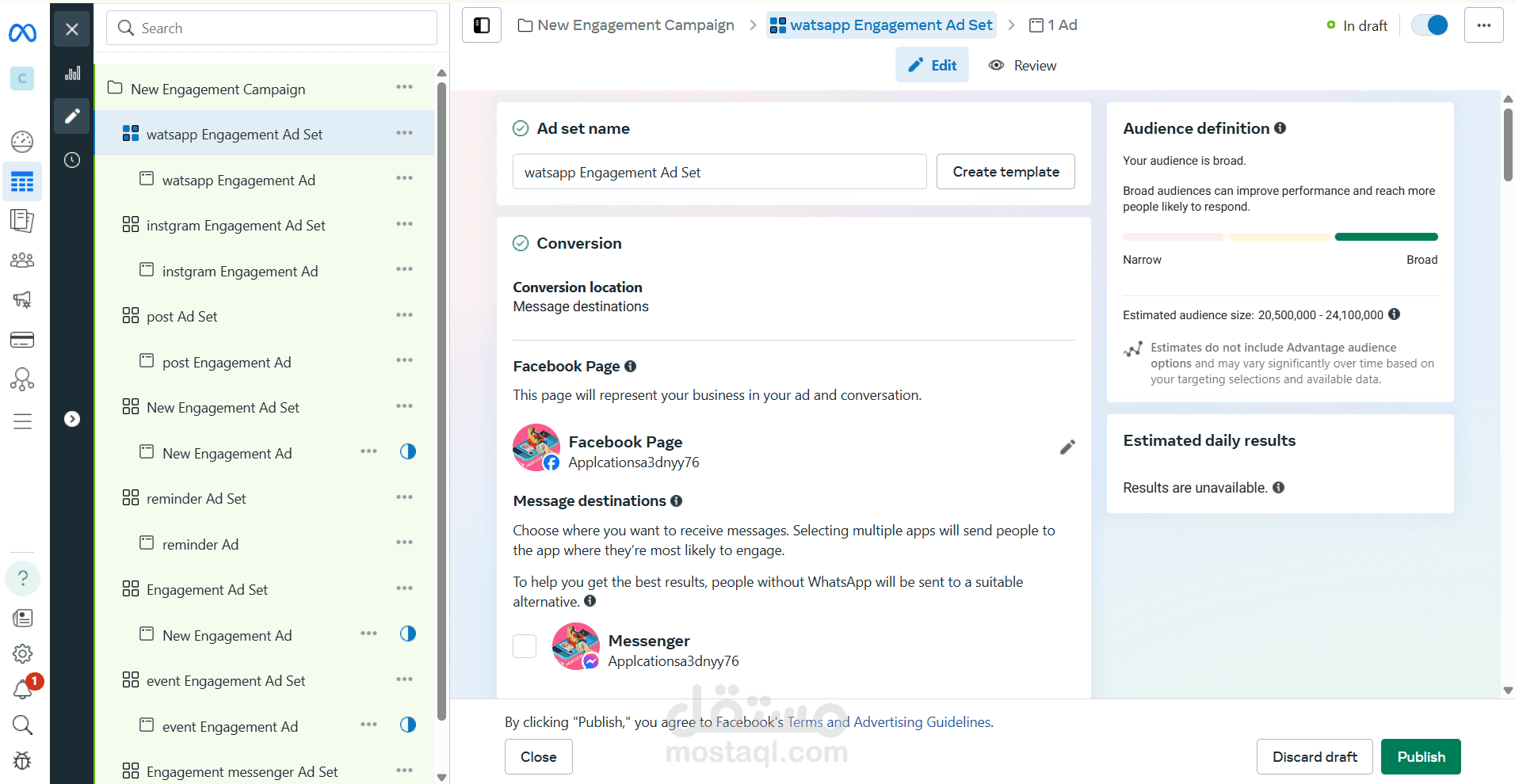
Task: Click the green Publish button
Action: pyautogui.click(x=1421, y=757)
